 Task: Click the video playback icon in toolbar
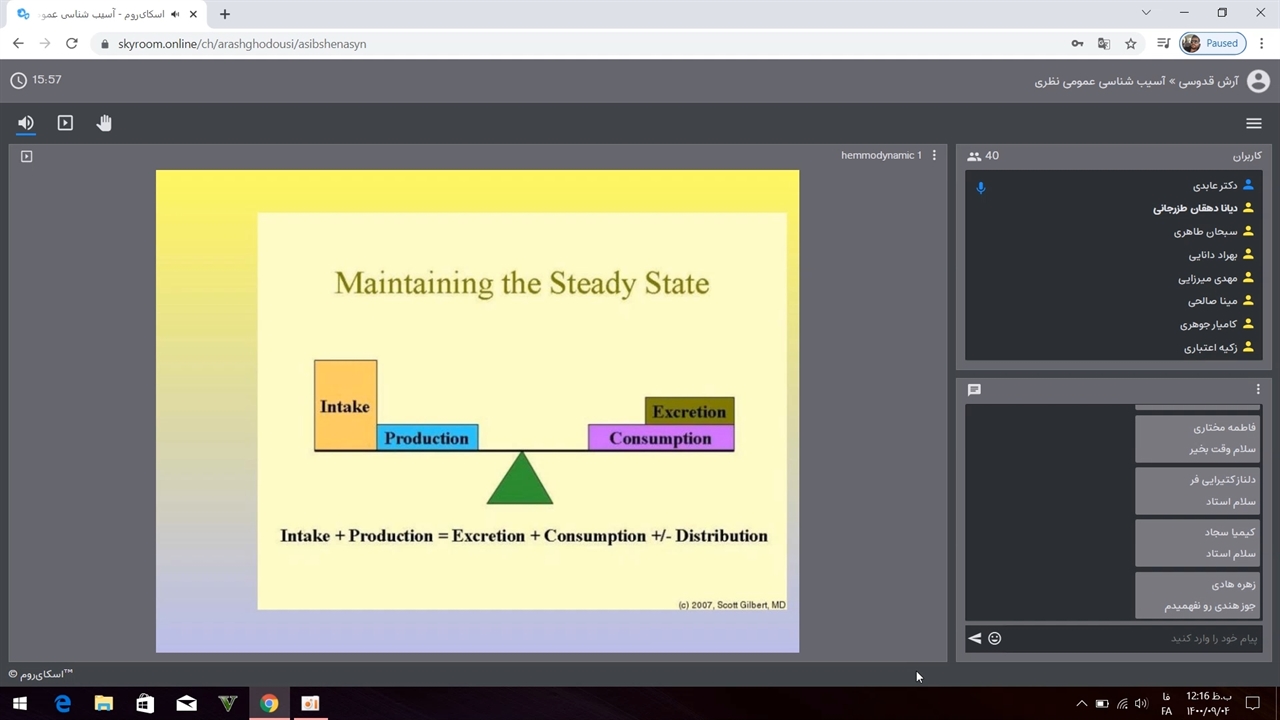tap(65, 123)
